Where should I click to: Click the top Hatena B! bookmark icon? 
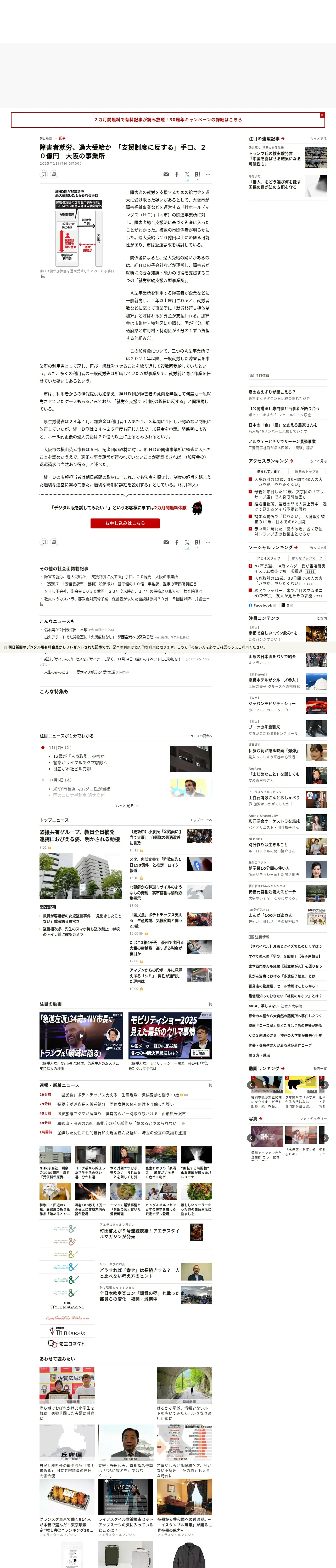tap(198, 175)
